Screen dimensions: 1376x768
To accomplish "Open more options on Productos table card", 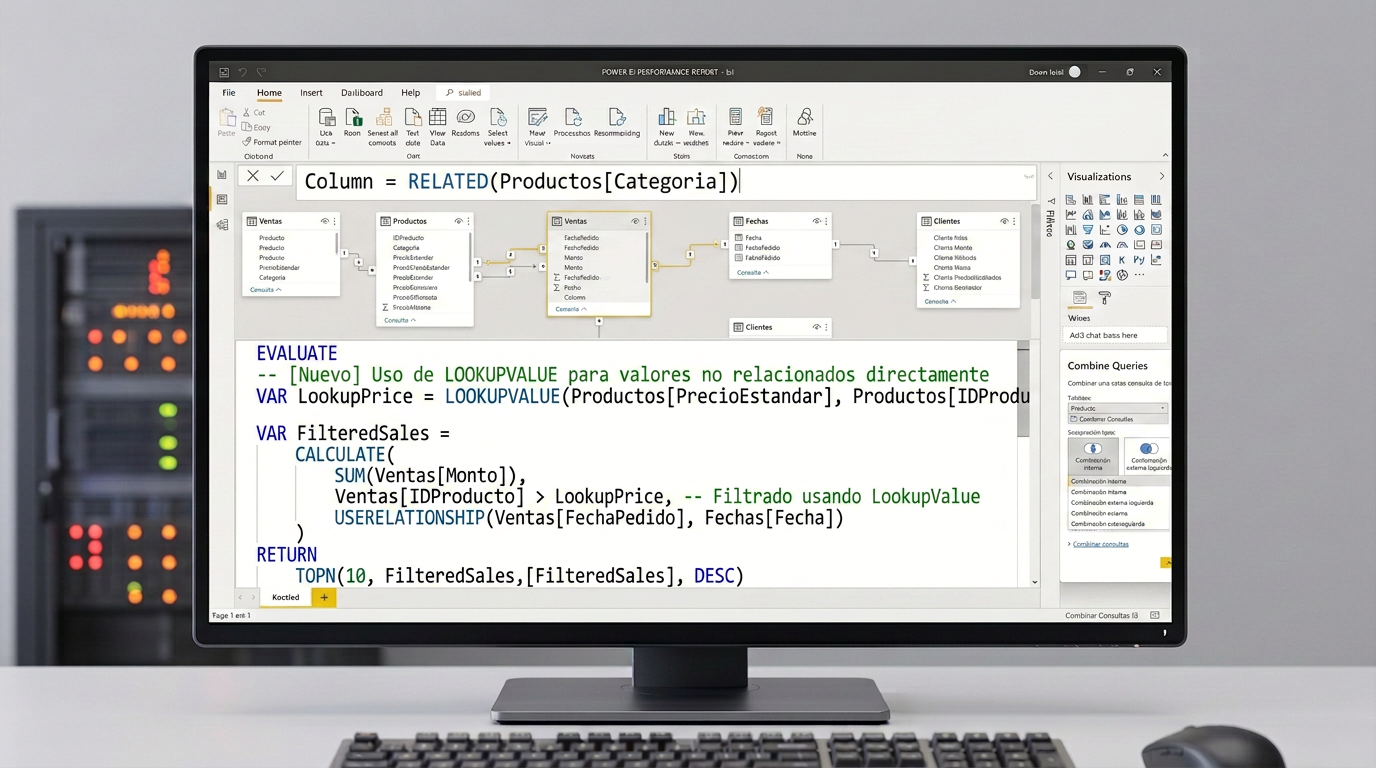I will pyautogui.click(x=468, y=221).
